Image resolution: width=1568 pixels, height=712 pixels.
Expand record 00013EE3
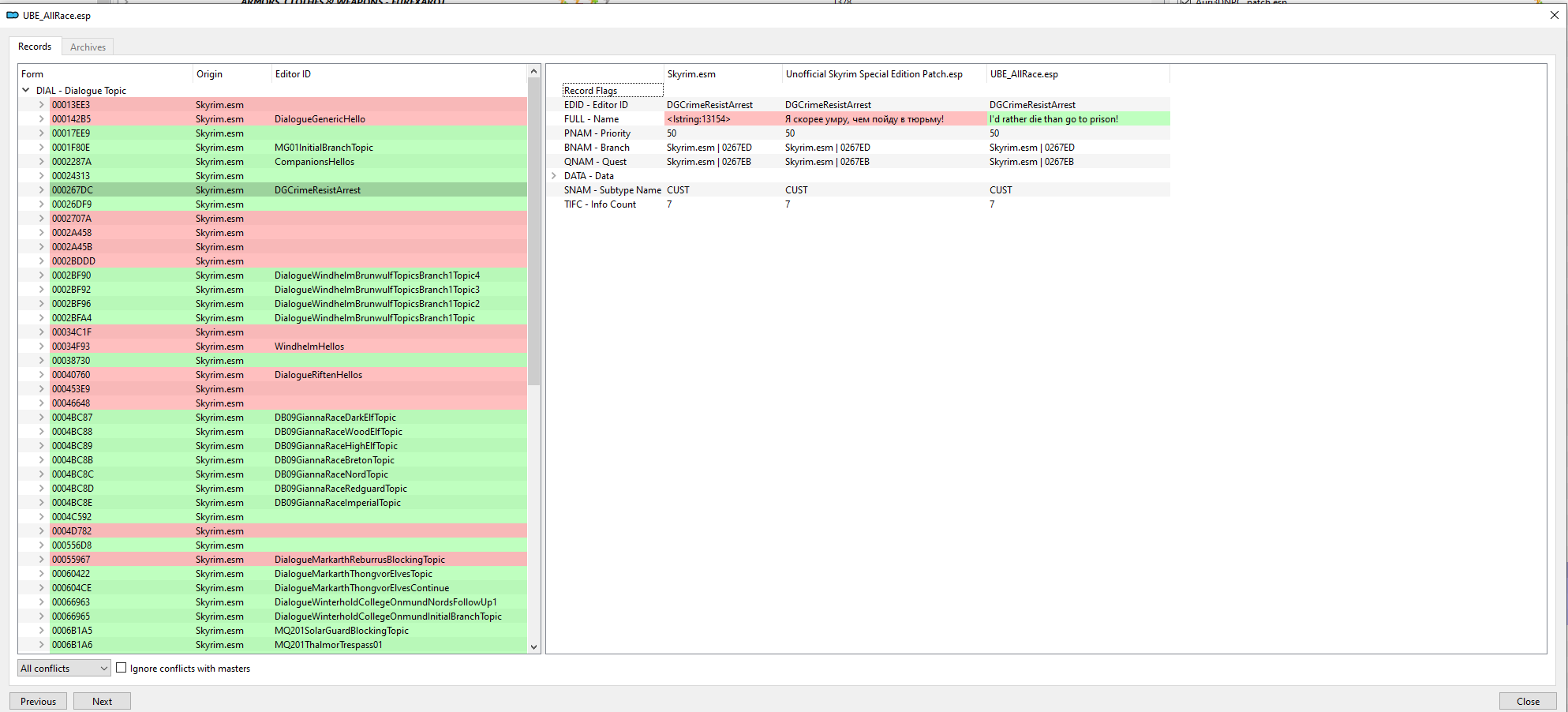(42, 105)
